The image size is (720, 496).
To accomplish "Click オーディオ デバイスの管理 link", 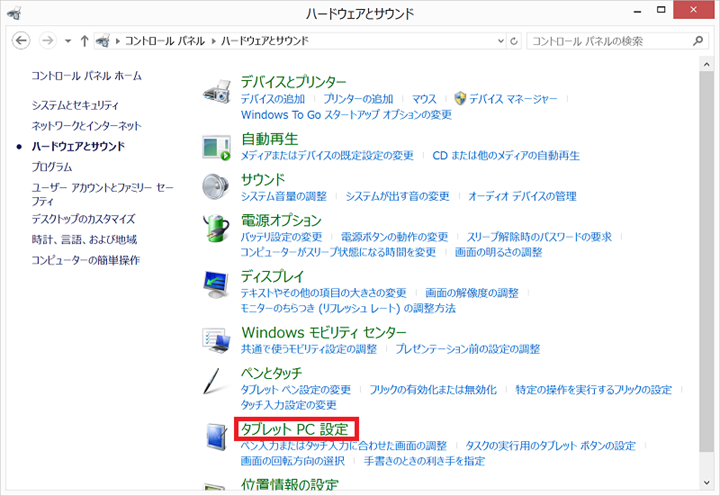I will tap(522, 197).
